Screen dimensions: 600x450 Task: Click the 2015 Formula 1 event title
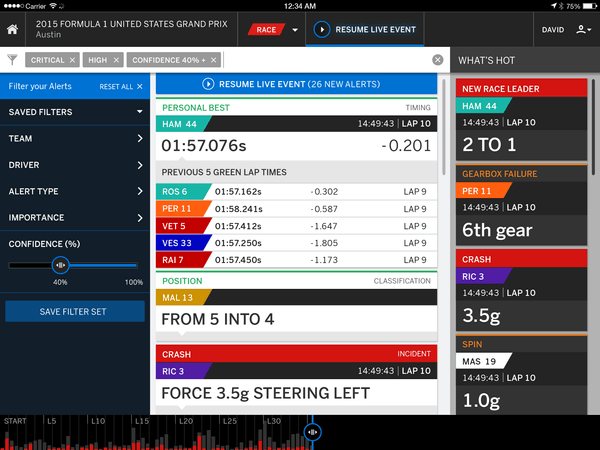pos(132,24)
